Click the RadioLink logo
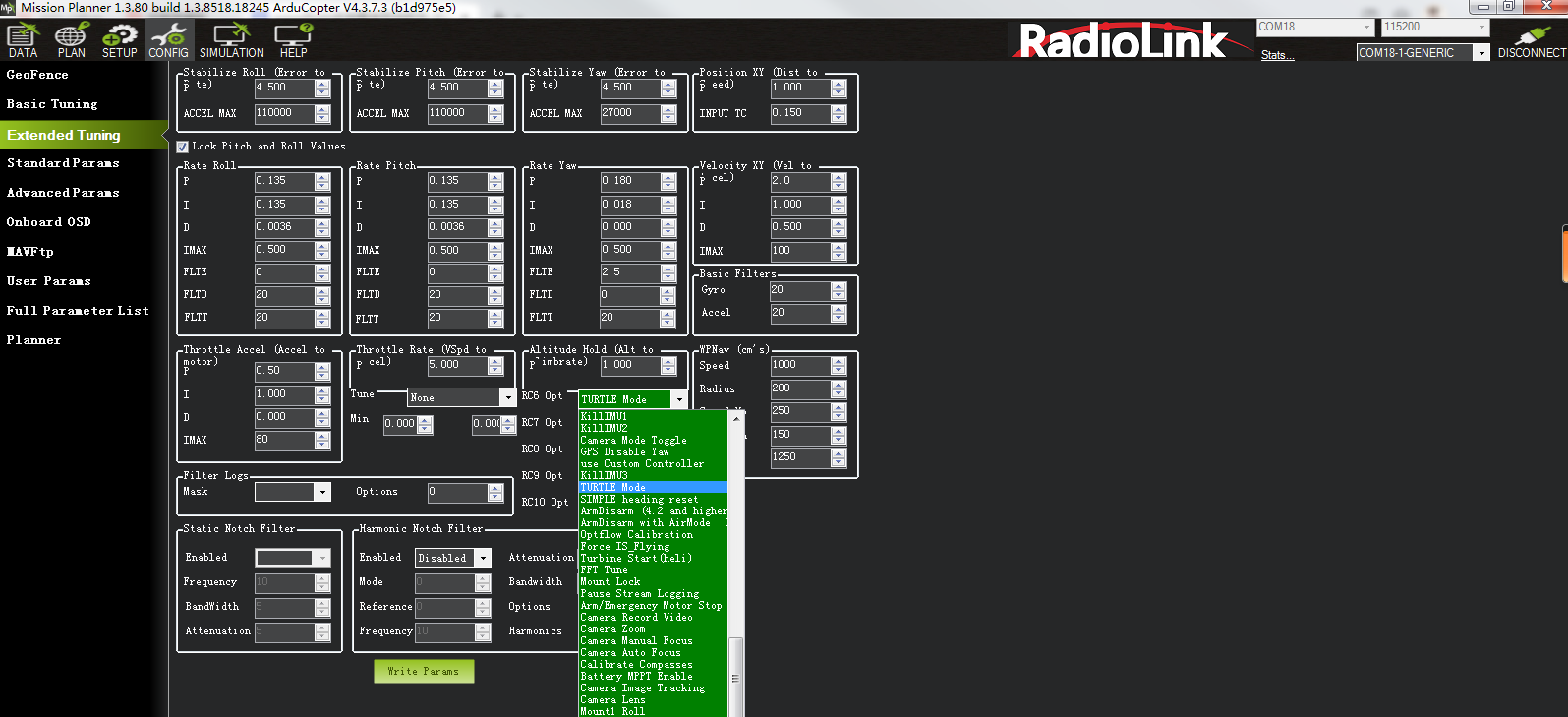 click(1123, 41)
